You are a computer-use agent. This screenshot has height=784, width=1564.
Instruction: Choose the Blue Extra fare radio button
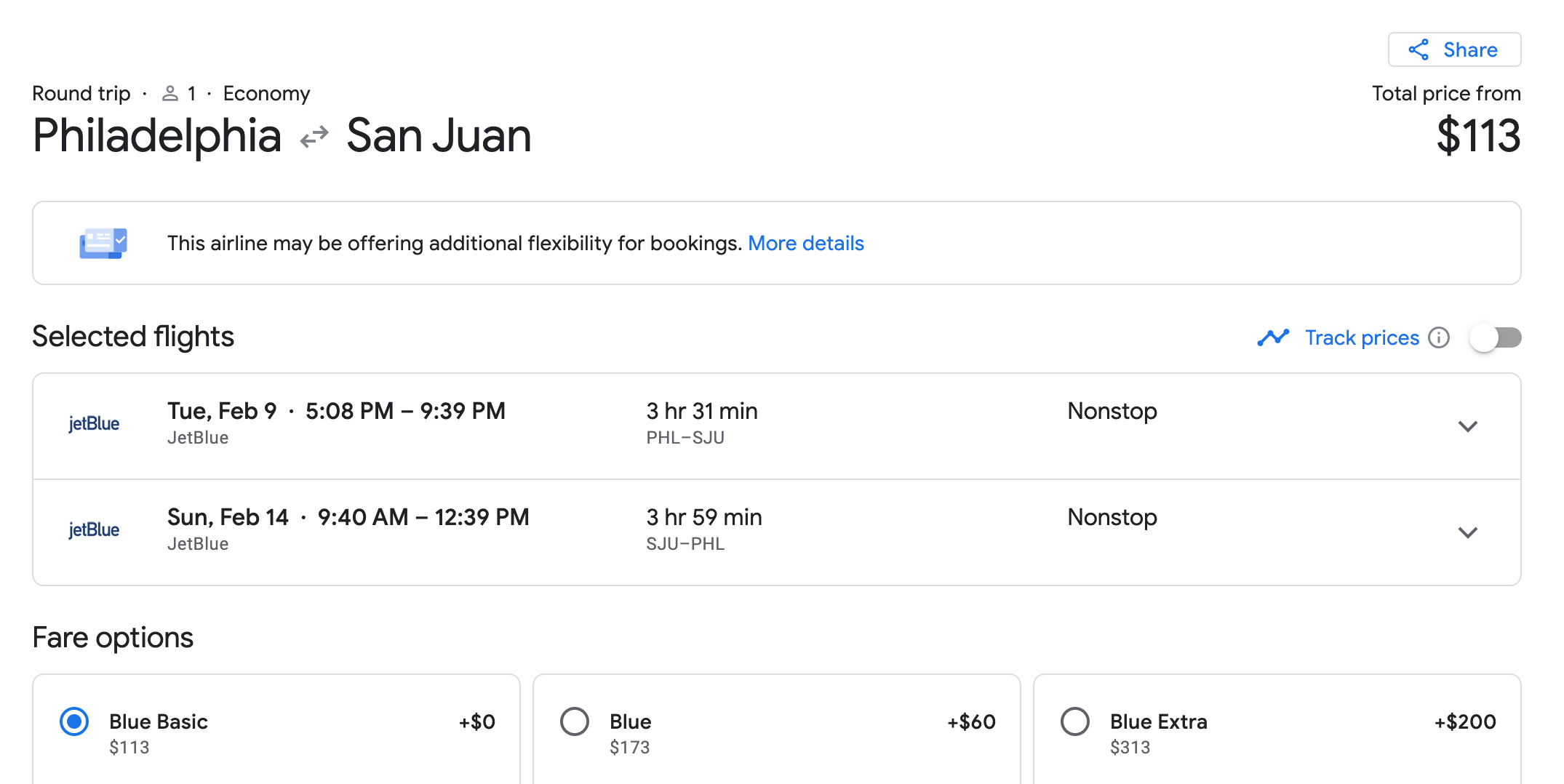(x=1075, y=721)
